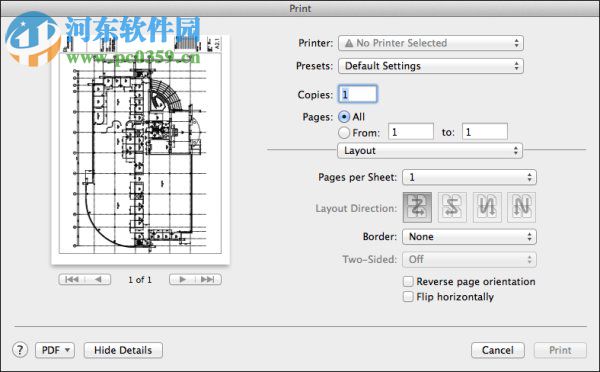This screenshot has height=372, width=600.
Task: Open the PDF menu button
Action: point(55,350)
